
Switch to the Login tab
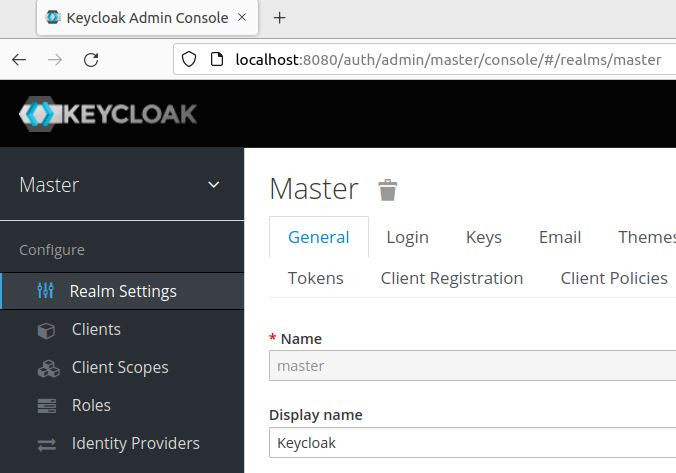pos(407,237)
